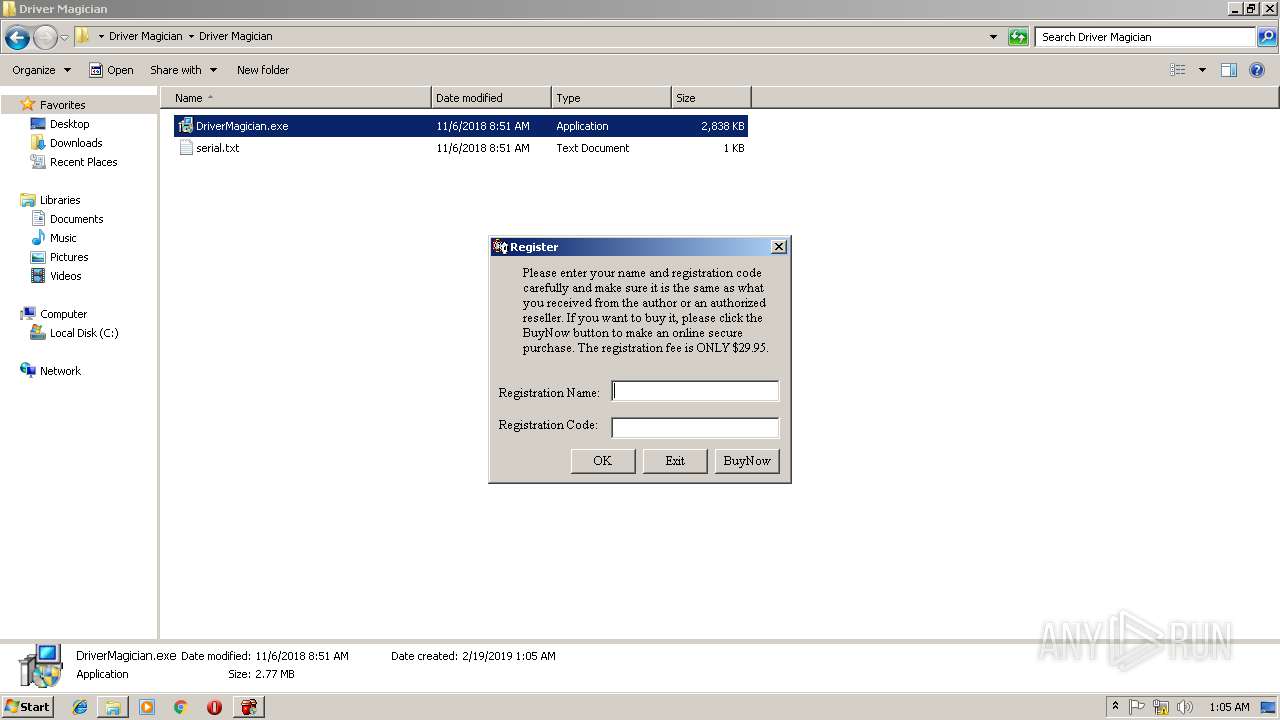Open Downloads in navigation pane
This screenshot has width=1280, height=720.
(76, 143)
